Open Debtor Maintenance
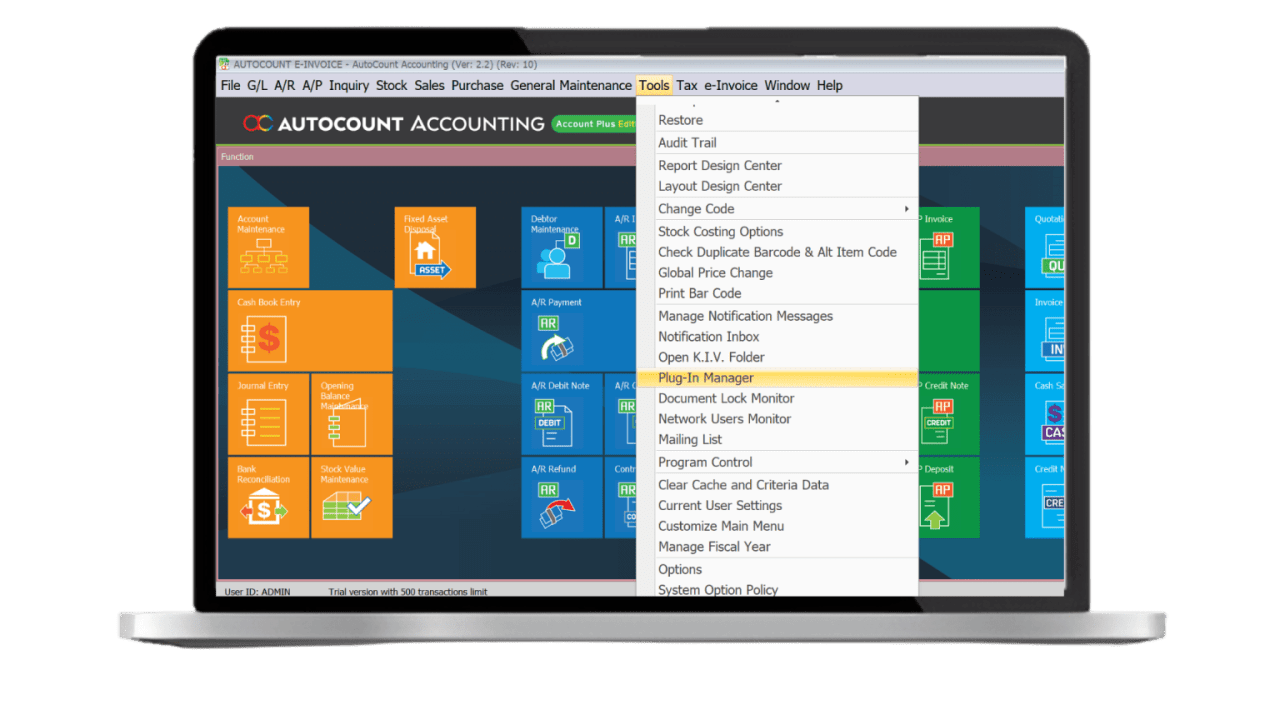1280x720 pixels. (x=560, y=247)
